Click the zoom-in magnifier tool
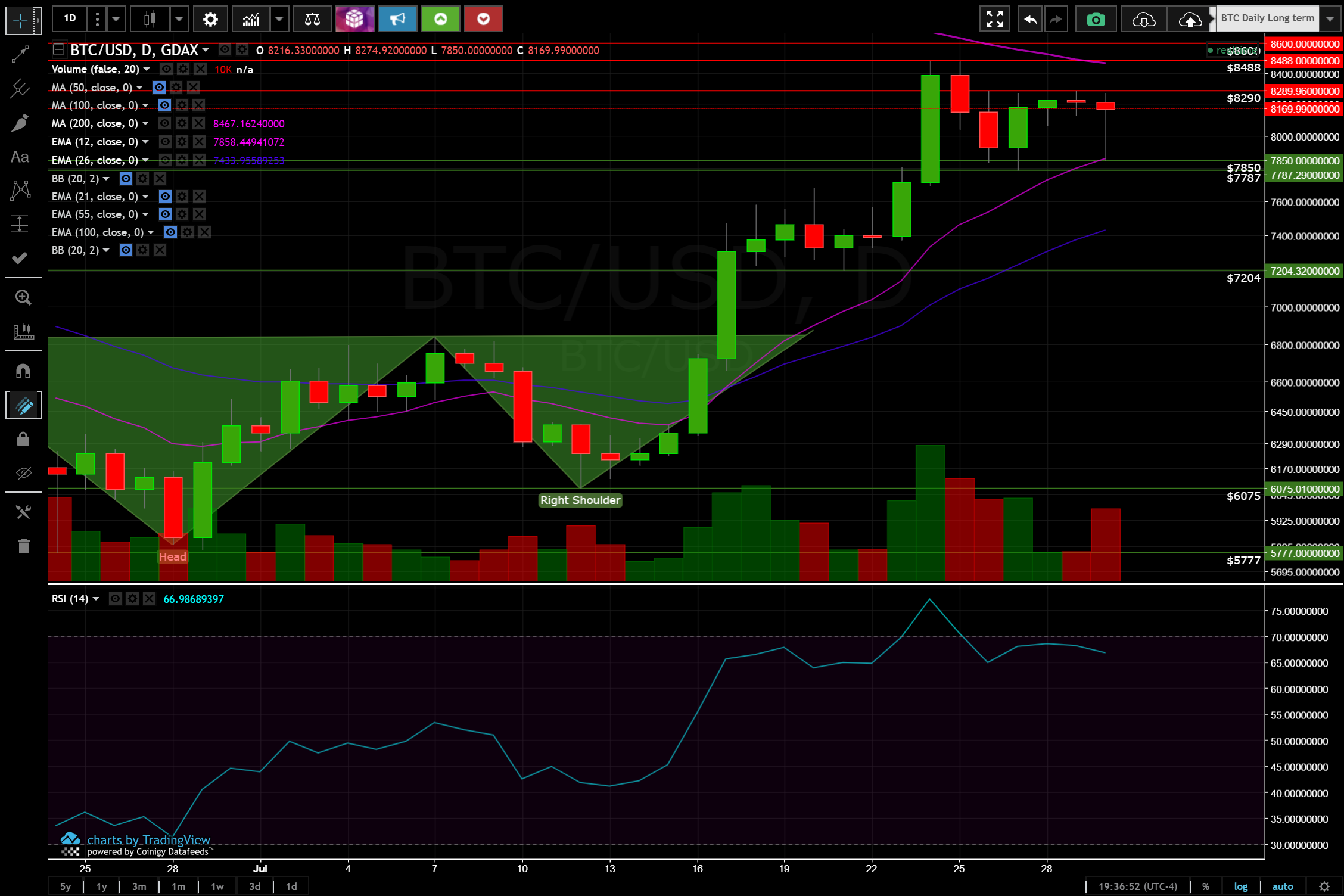1344x896 pixels. pos(23,297)
